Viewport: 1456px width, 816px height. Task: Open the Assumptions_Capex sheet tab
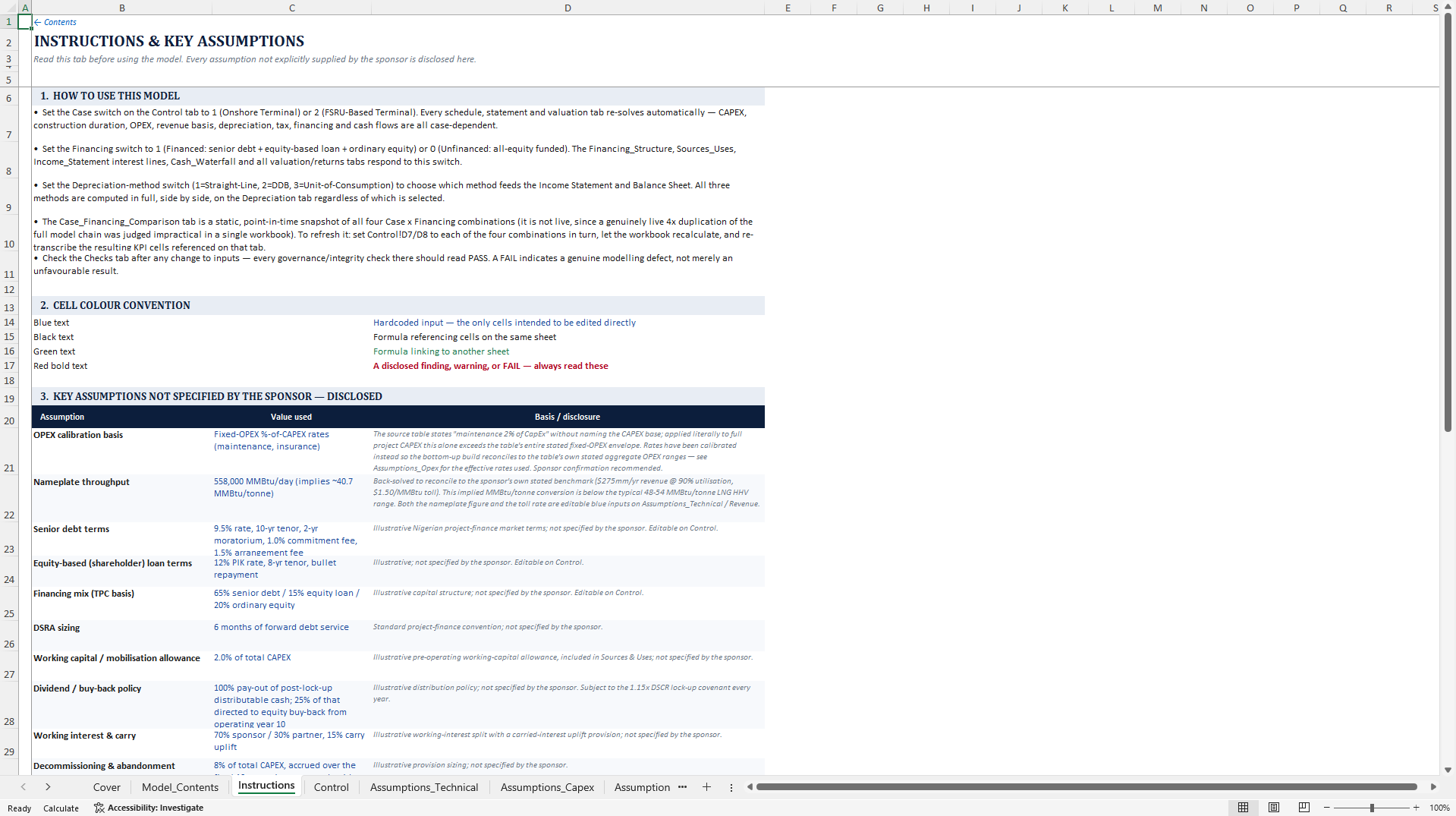[x=547, y=787]
